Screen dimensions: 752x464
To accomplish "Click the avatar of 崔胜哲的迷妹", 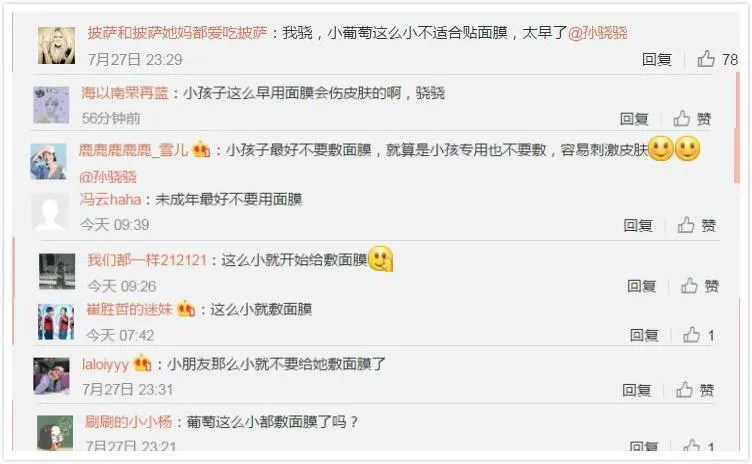I will point(56,322).
